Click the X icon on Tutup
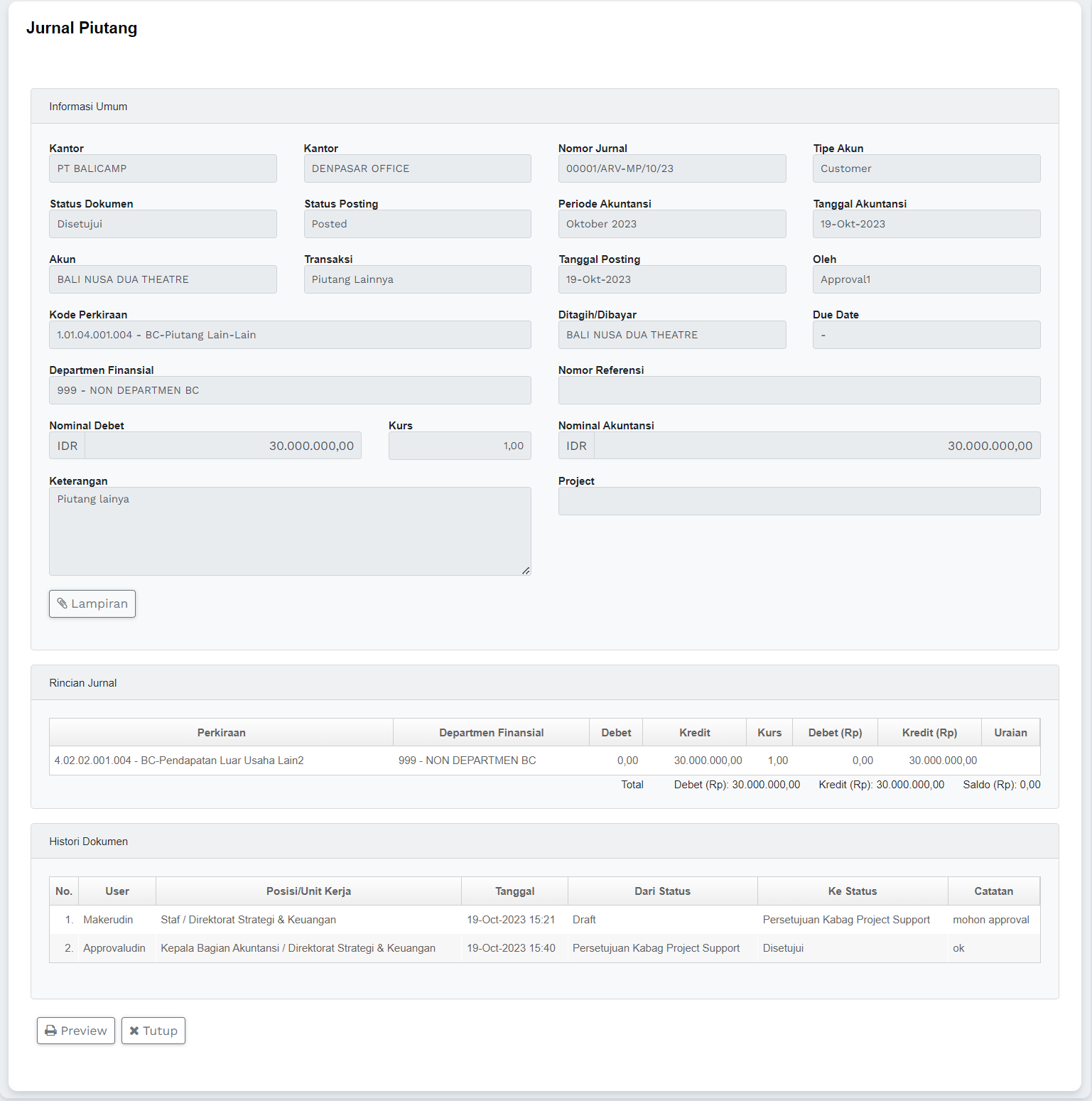The height and width of the screenshot is (1101, 1092). tap(134, 1031)
